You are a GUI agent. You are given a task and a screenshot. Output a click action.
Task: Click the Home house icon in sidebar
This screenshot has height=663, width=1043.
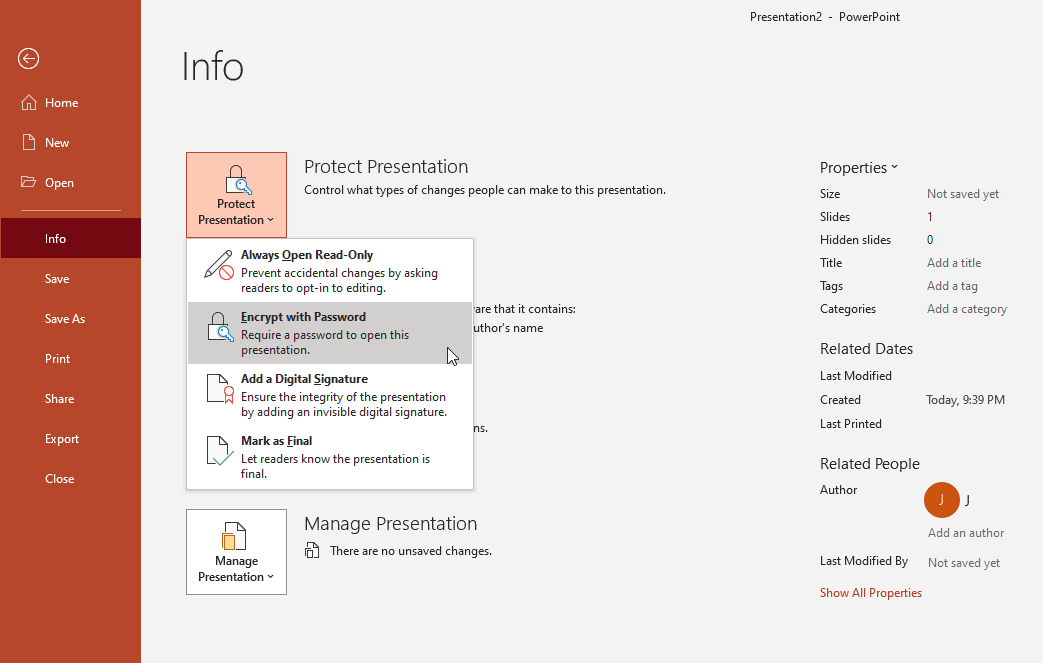(29, 102)
